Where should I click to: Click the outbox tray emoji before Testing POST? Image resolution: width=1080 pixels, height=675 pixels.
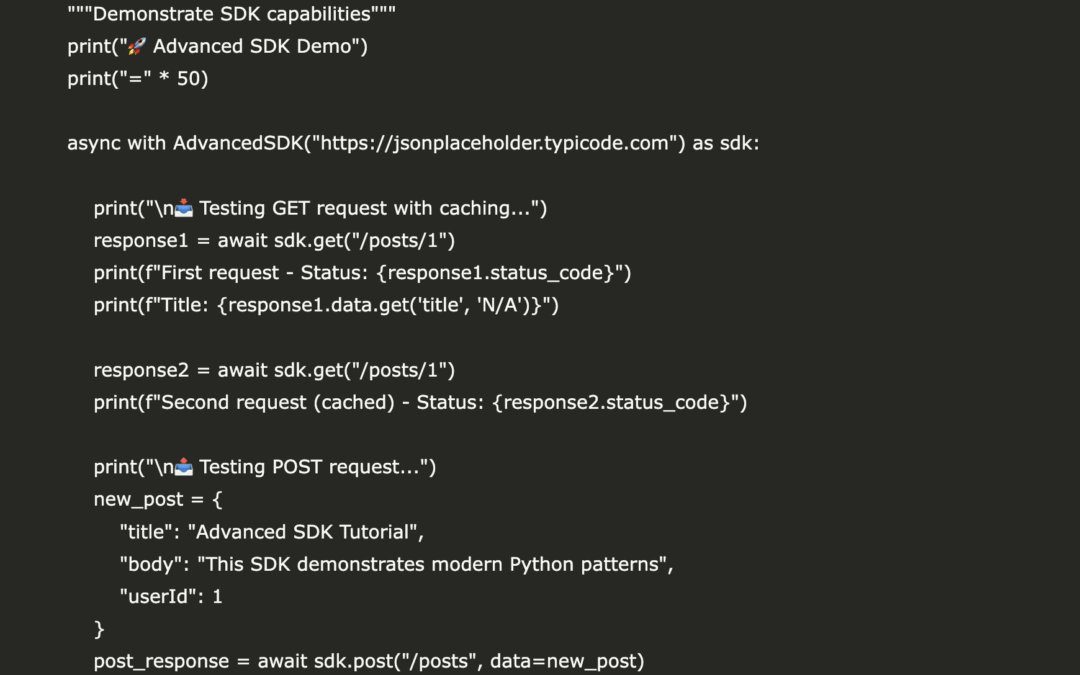pyautogui.click(x=184, y=467)
